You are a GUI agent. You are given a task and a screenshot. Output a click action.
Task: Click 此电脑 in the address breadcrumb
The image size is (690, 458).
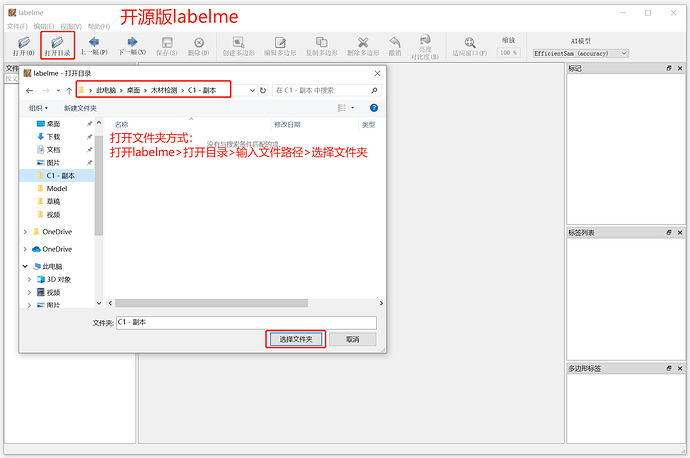(x=106, y=90)
